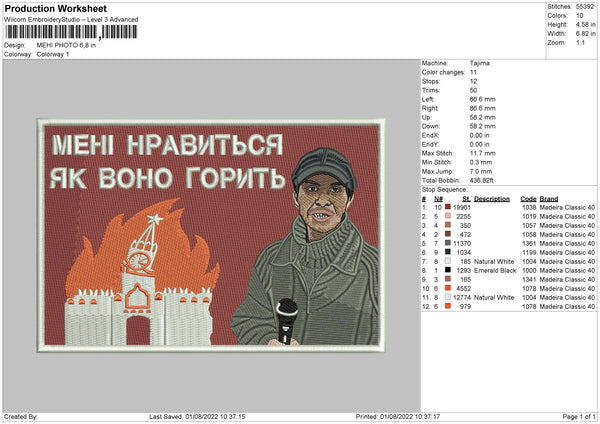Click the 'Stop Sequence:' heading
Image resolution: width=600 pixels, height=424 pixels.
click(445, 189)
